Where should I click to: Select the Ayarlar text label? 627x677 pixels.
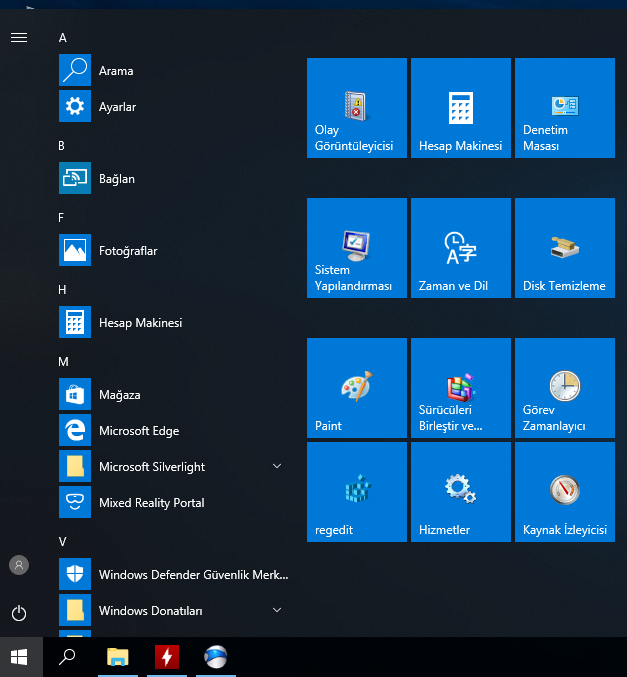click(x=117, y=107)
